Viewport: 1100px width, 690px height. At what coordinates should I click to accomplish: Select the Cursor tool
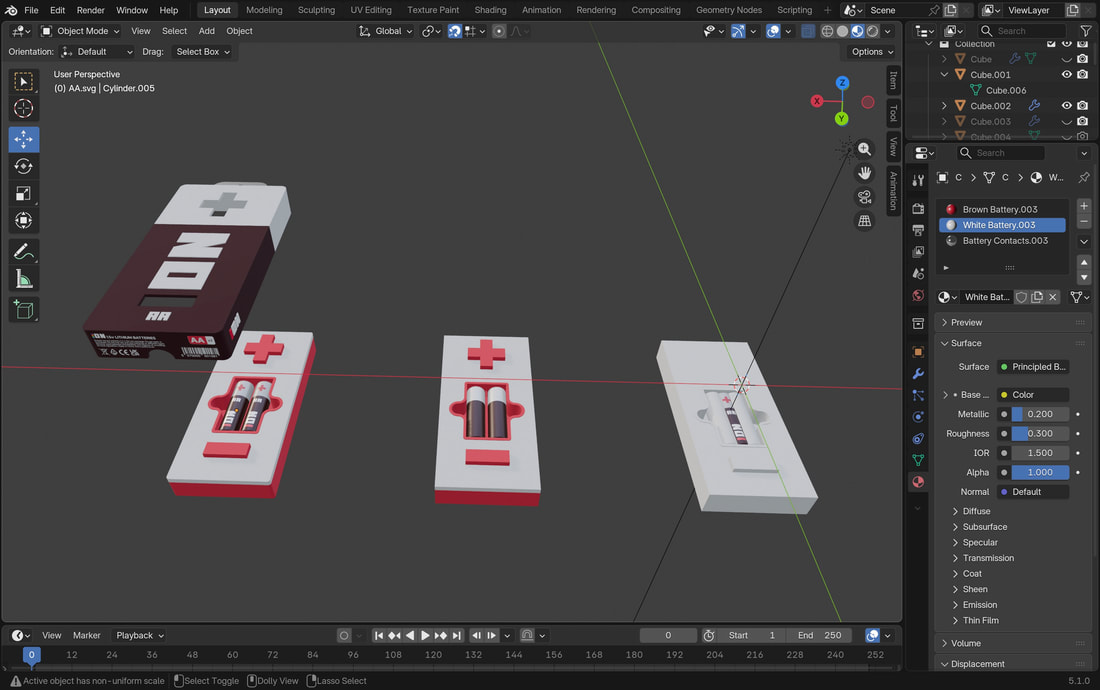coord(24,109)
